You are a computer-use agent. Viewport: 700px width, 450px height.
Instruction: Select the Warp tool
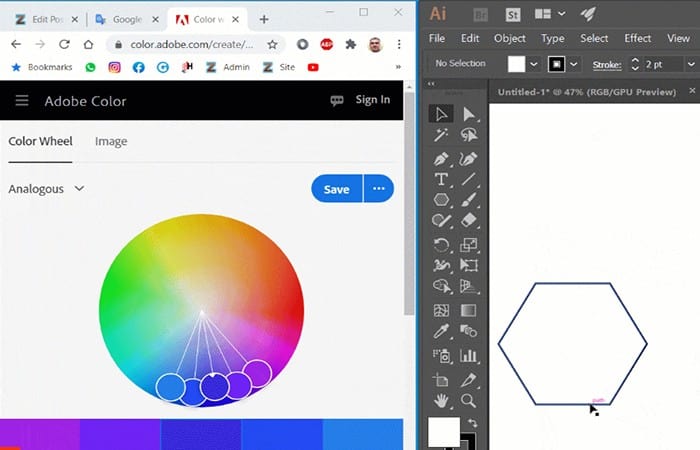click(441, 265)
